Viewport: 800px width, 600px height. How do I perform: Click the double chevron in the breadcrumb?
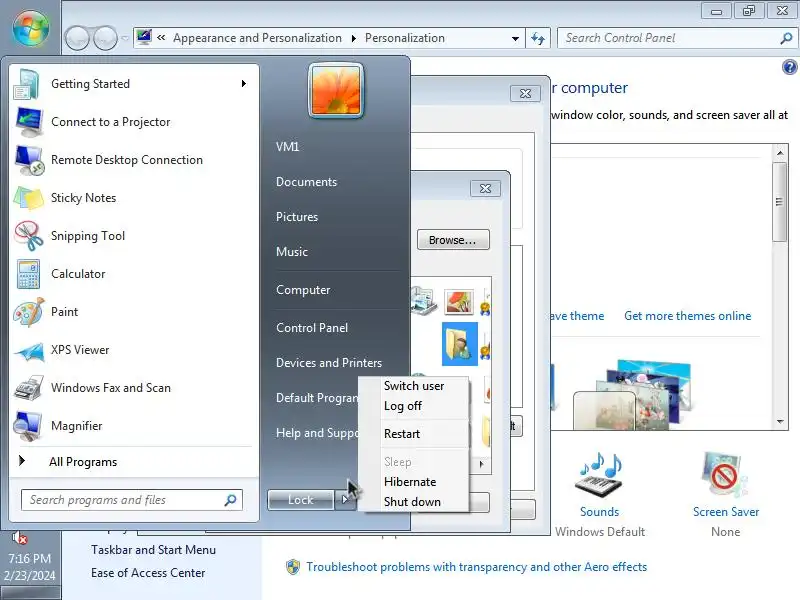coord(161,37)
